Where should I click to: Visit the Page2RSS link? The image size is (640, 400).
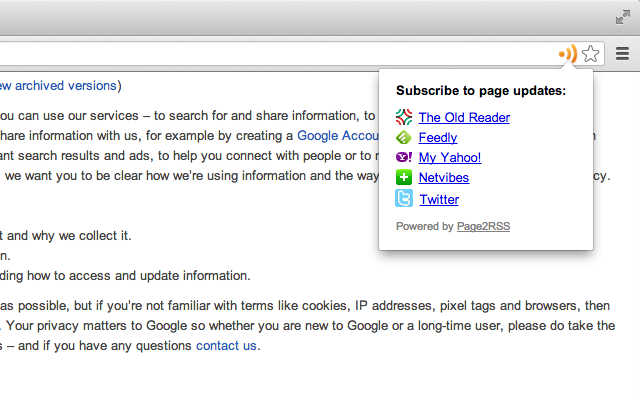tap(483, 227)
